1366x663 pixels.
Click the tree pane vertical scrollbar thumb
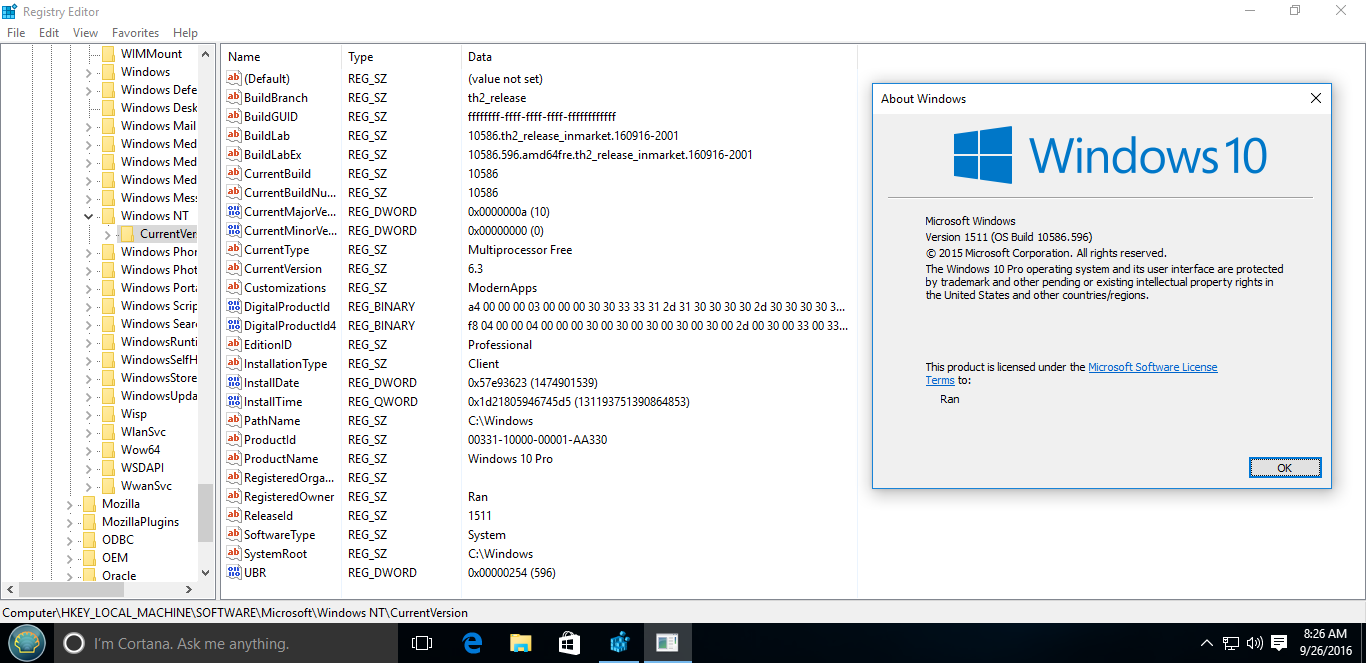206,511
